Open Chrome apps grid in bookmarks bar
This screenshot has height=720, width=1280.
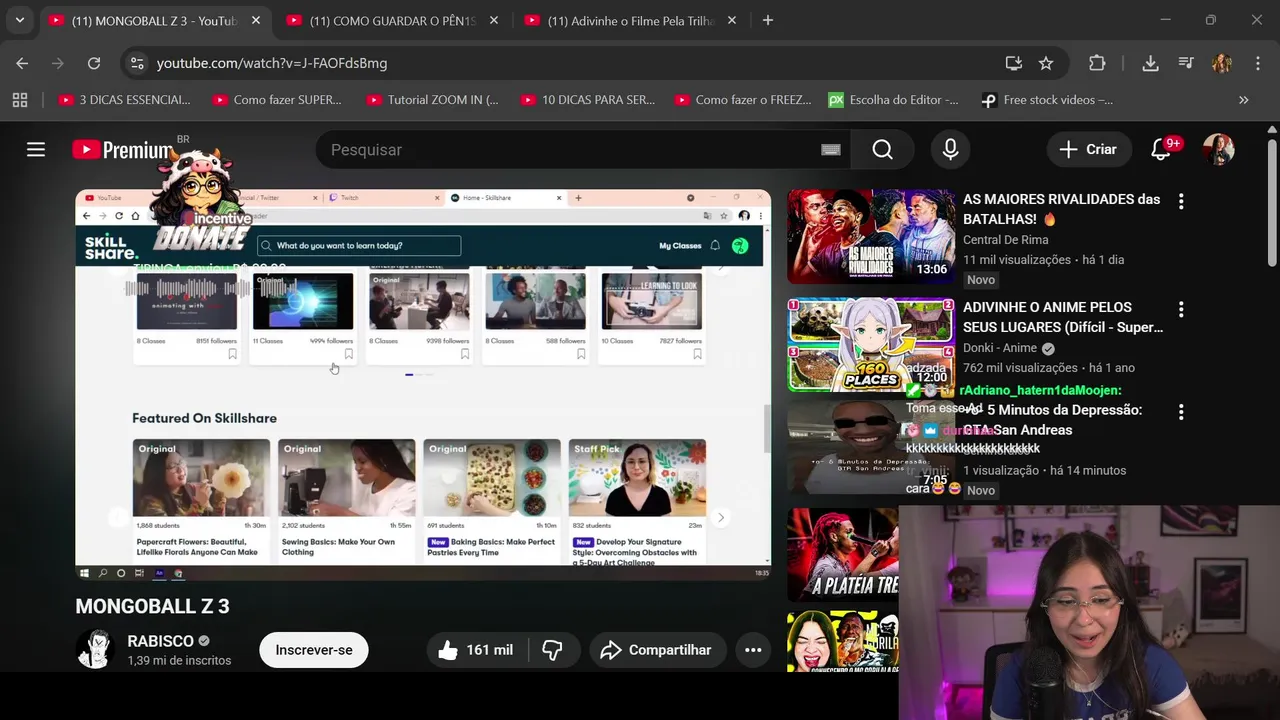(x=20, y=100)
